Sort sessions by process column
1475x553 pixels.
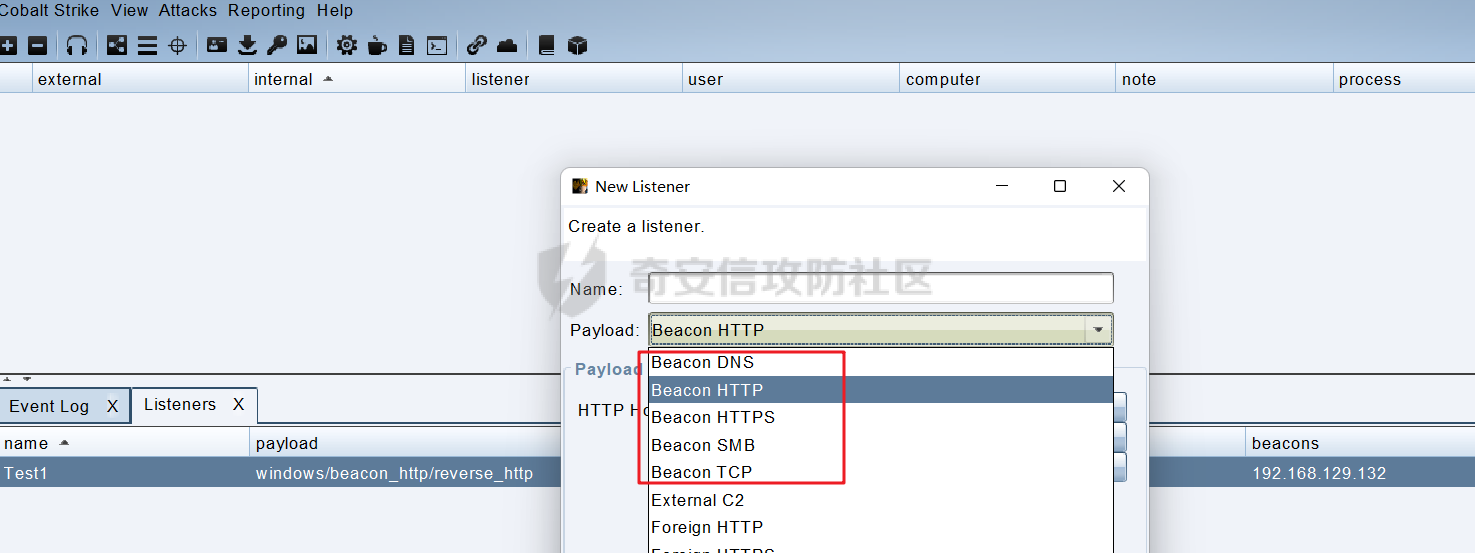coord(1404,79)
